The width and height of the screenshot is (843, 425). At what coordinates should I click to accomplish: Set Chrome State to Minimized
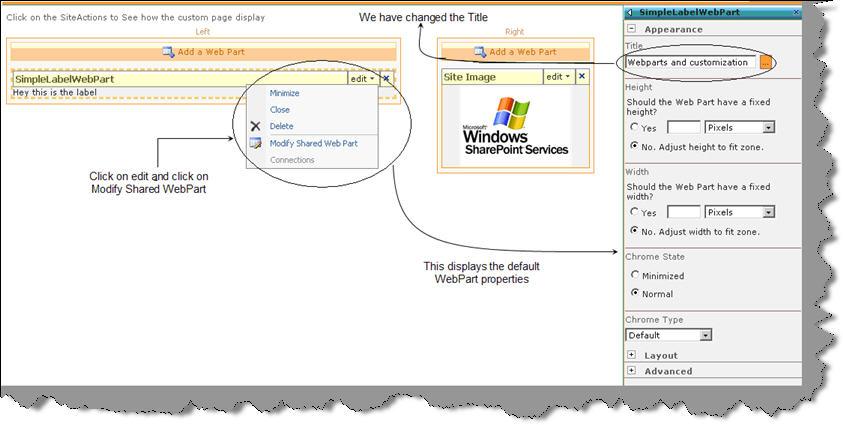(635, 275)
